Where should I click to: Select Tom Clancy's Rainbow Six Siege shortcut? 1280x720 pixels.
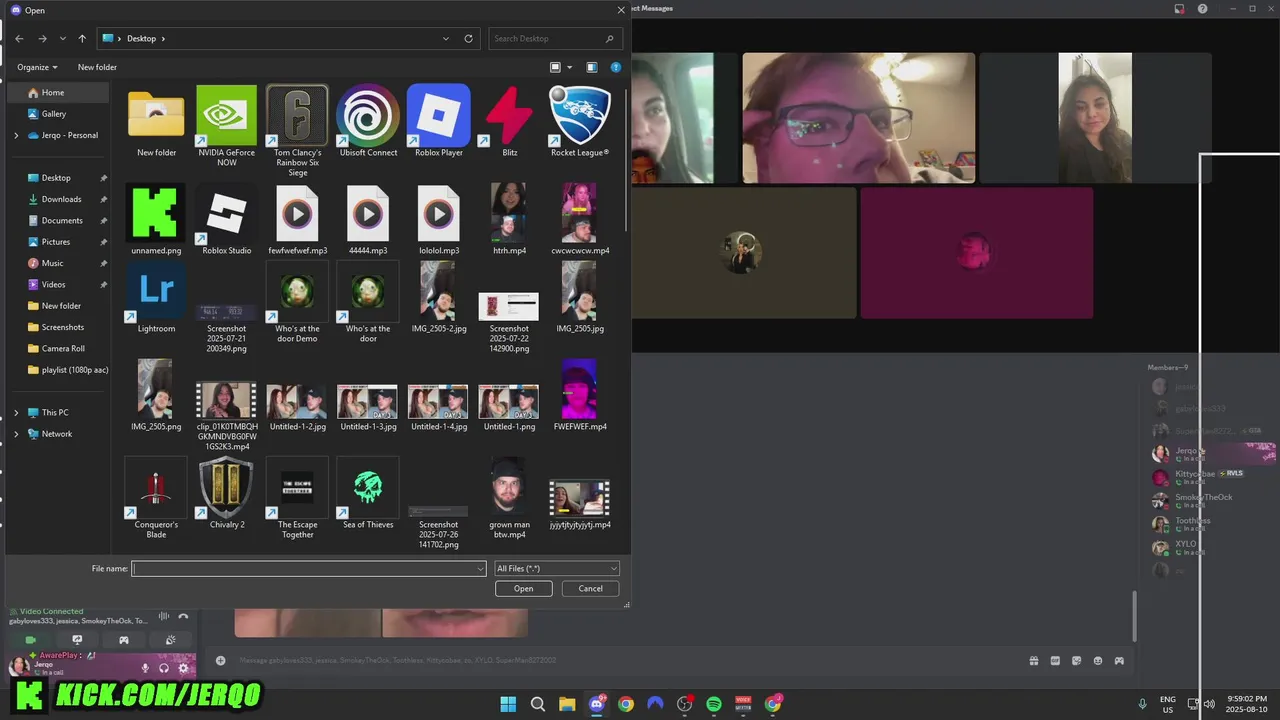297,131
